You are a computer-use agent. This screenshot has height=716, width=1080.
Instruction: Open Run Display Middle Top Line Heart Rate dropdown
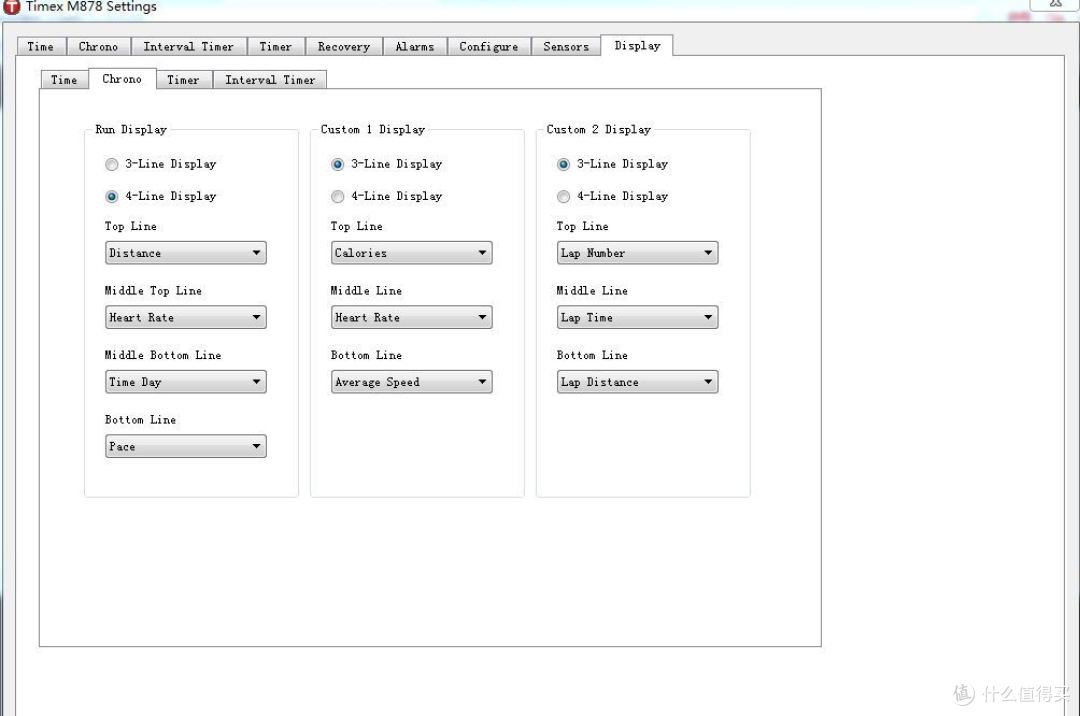(x=186, y=317)
